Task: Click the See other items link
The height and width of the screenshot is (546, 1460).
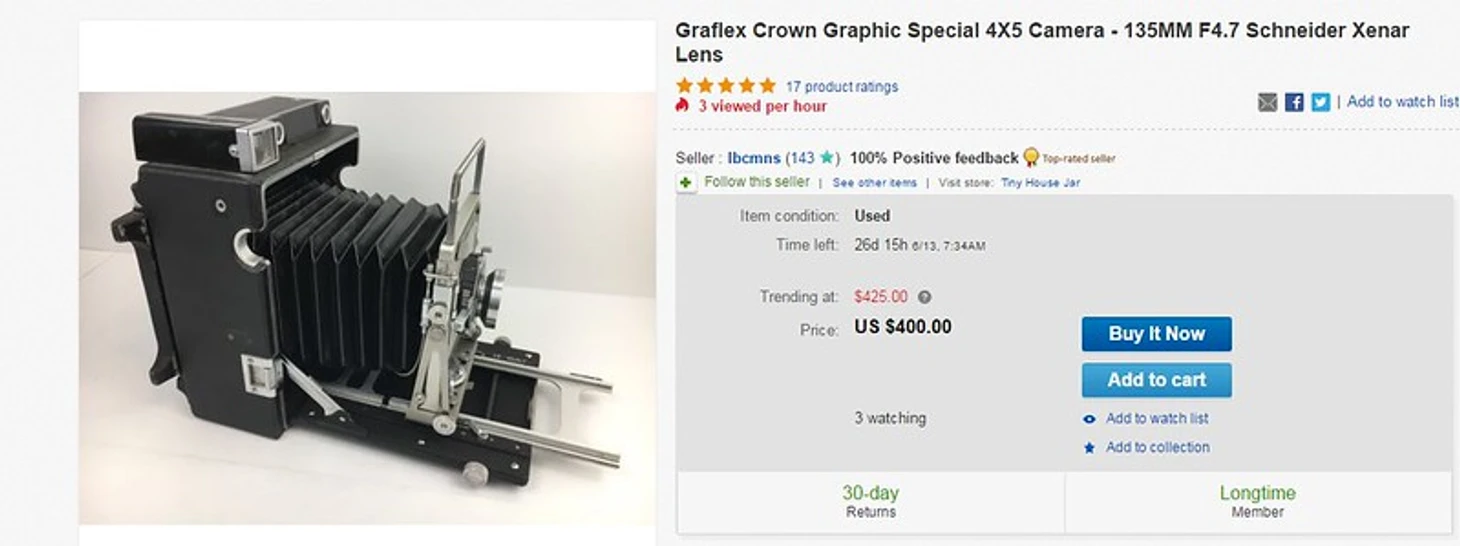Action: click(874, 183)
